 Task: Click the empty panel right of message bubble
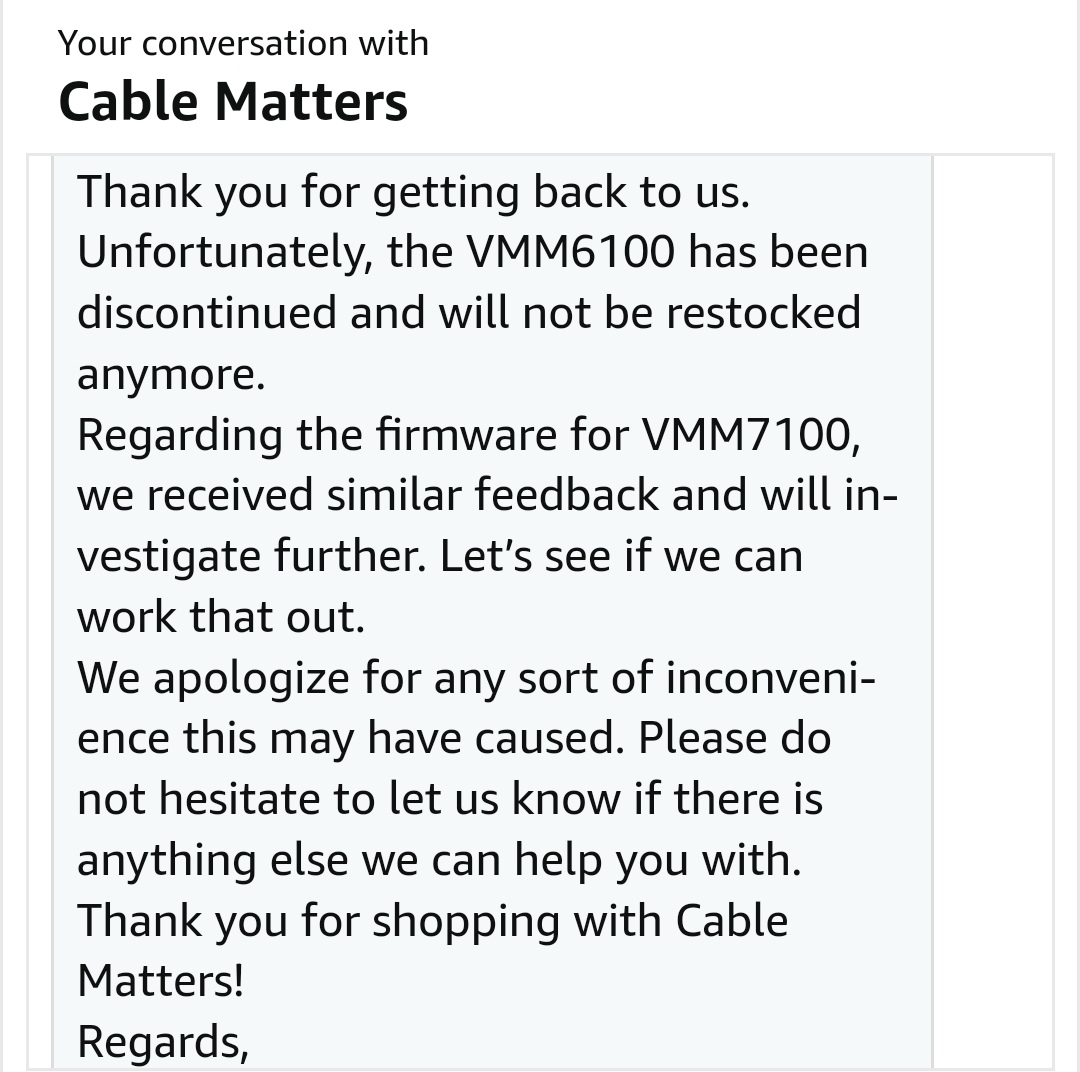click(x=993, y=612)
